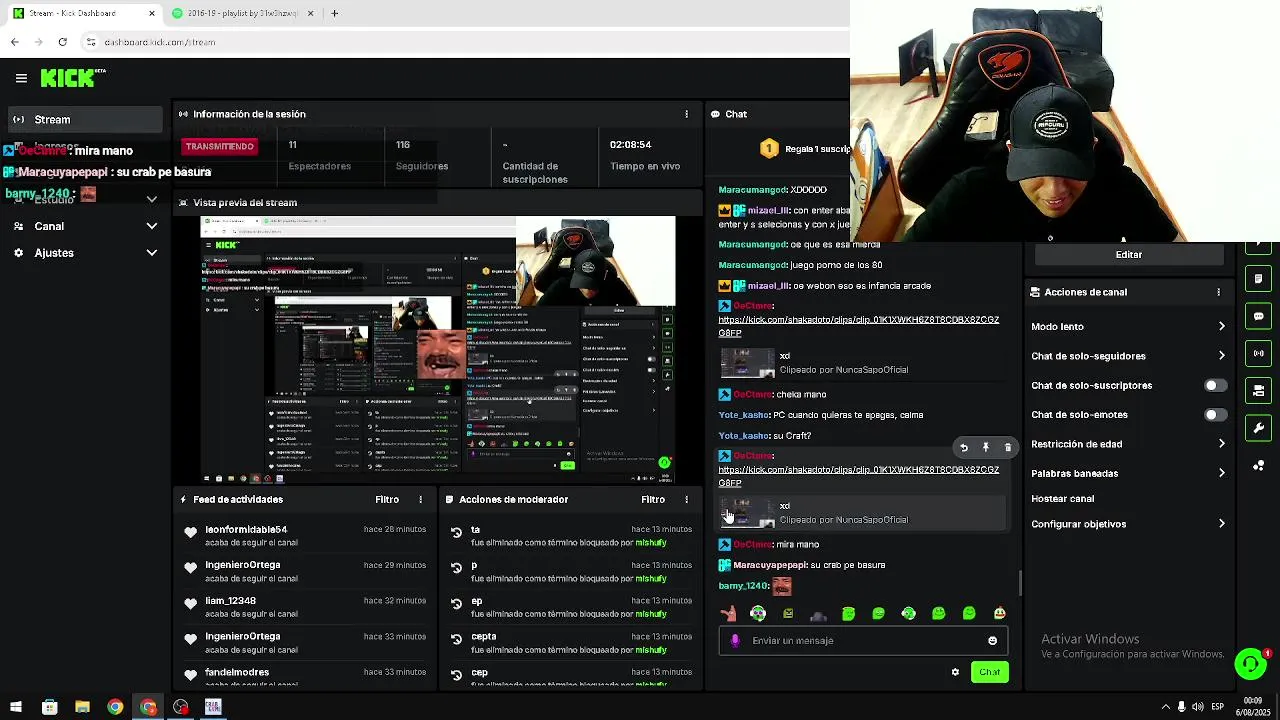The height and width of the screenshot is (720, 1280).
Task: Open the emoji picker in message box
Action: coord(992,641)
